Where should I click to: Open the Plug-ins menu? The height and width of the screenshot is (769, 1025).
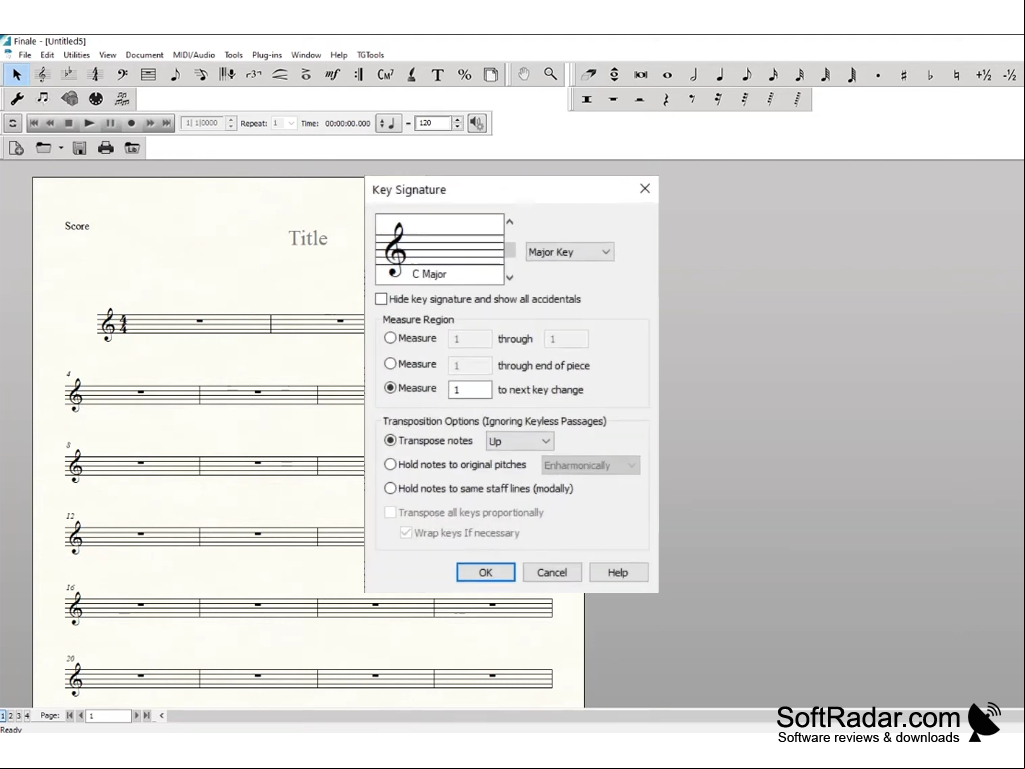[x=267, y=55]
